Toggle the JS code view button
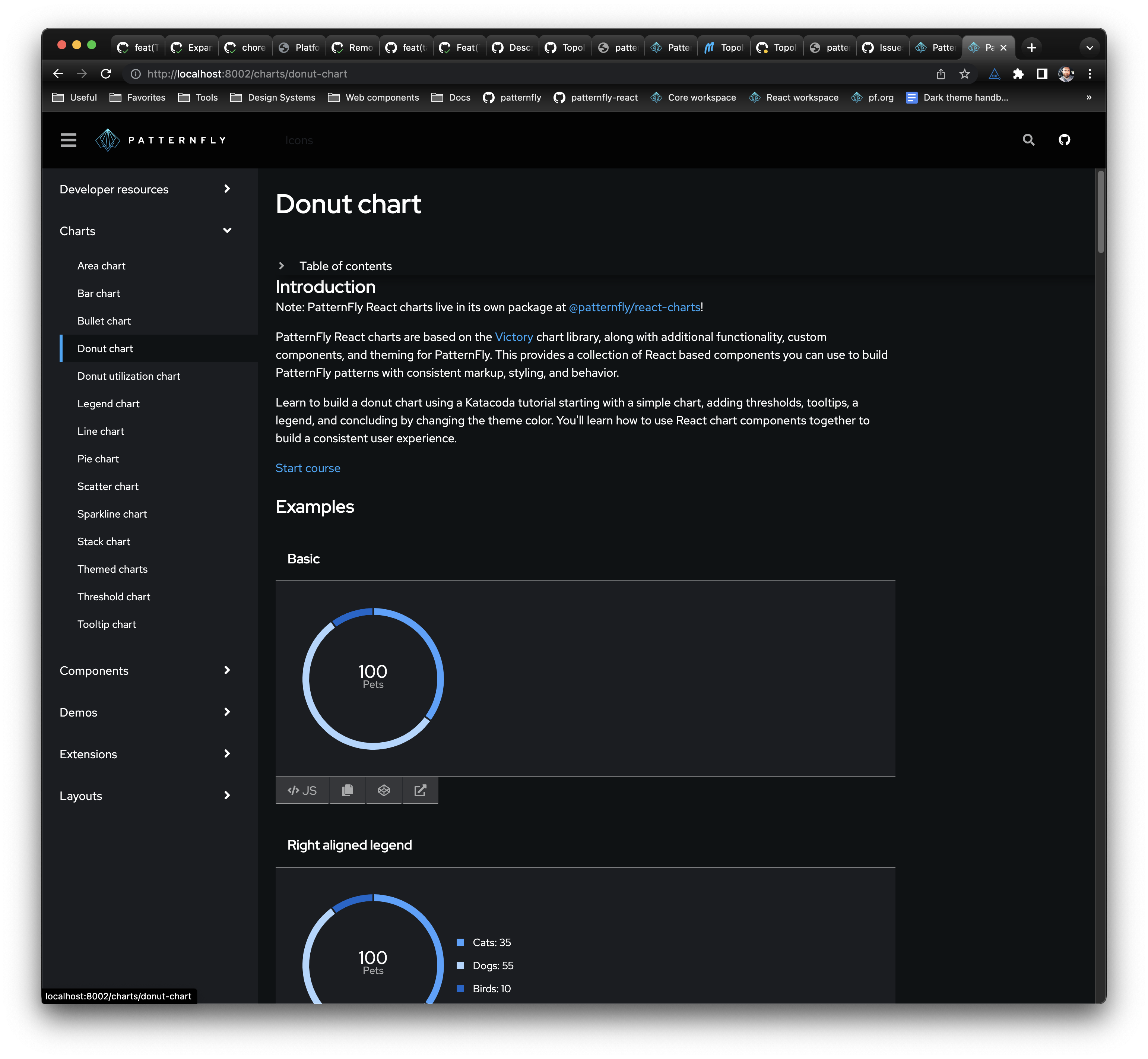The image size is (1148, 1059). click(x=302, y=790)
